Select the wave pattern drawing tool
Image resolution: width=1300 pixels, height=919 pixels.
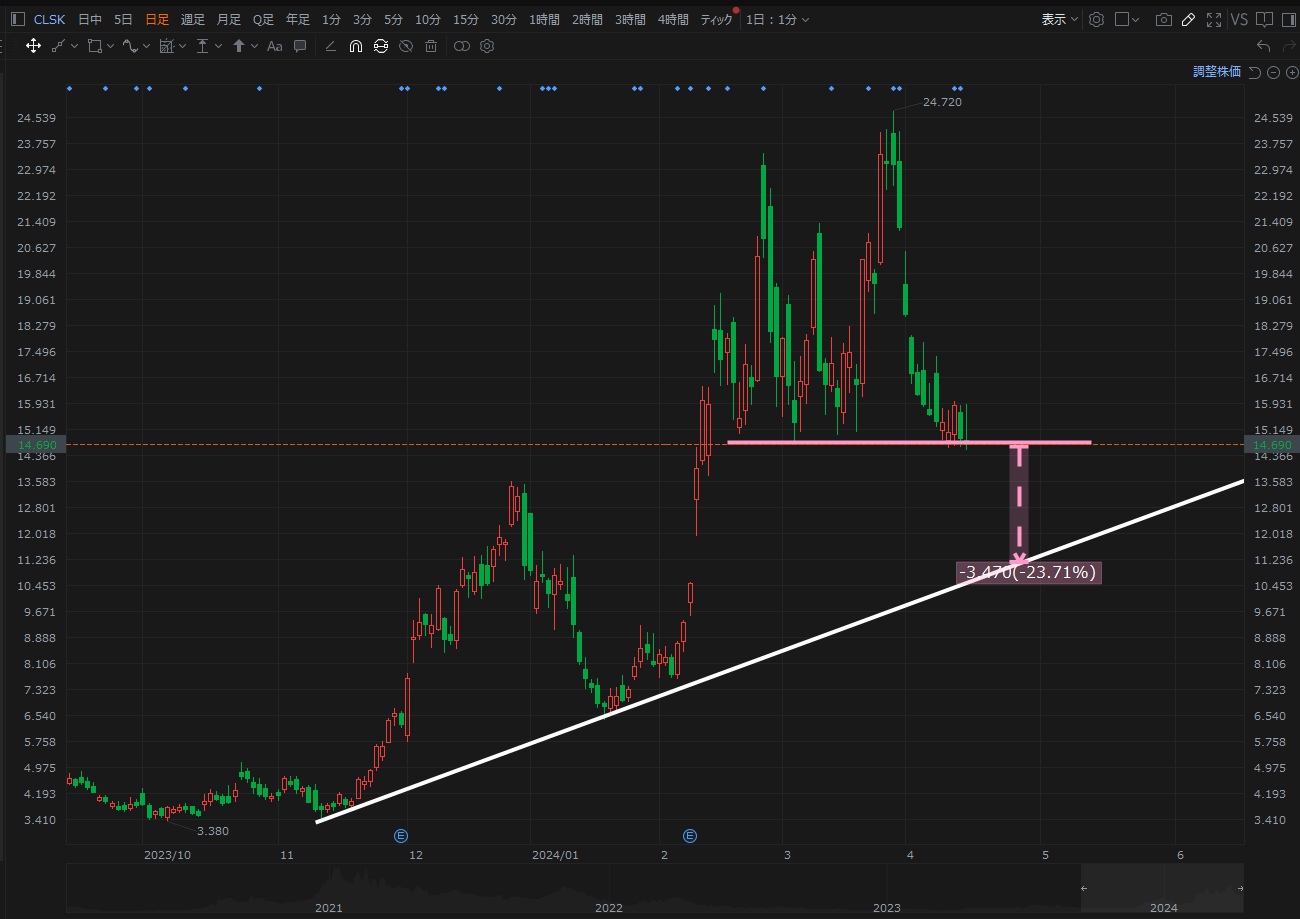130,46
